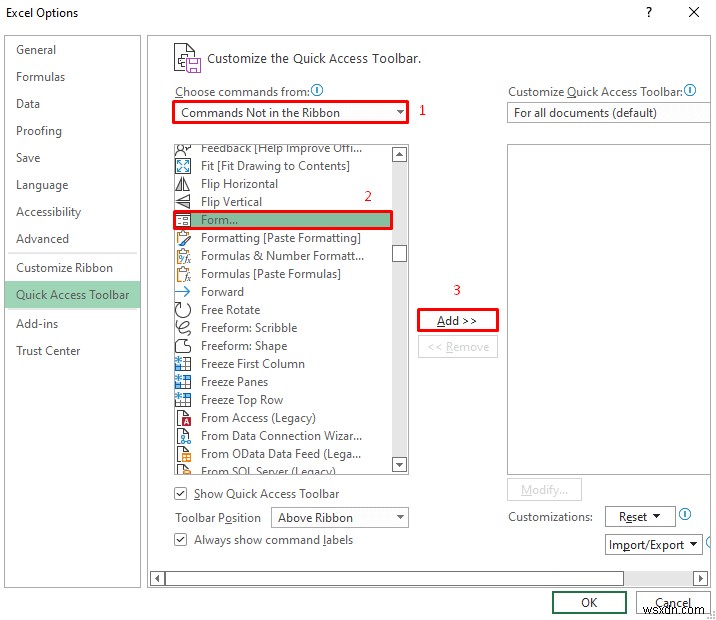Select the Forward command row
This screenshot has width=716, height=620.
pos(283,292)
